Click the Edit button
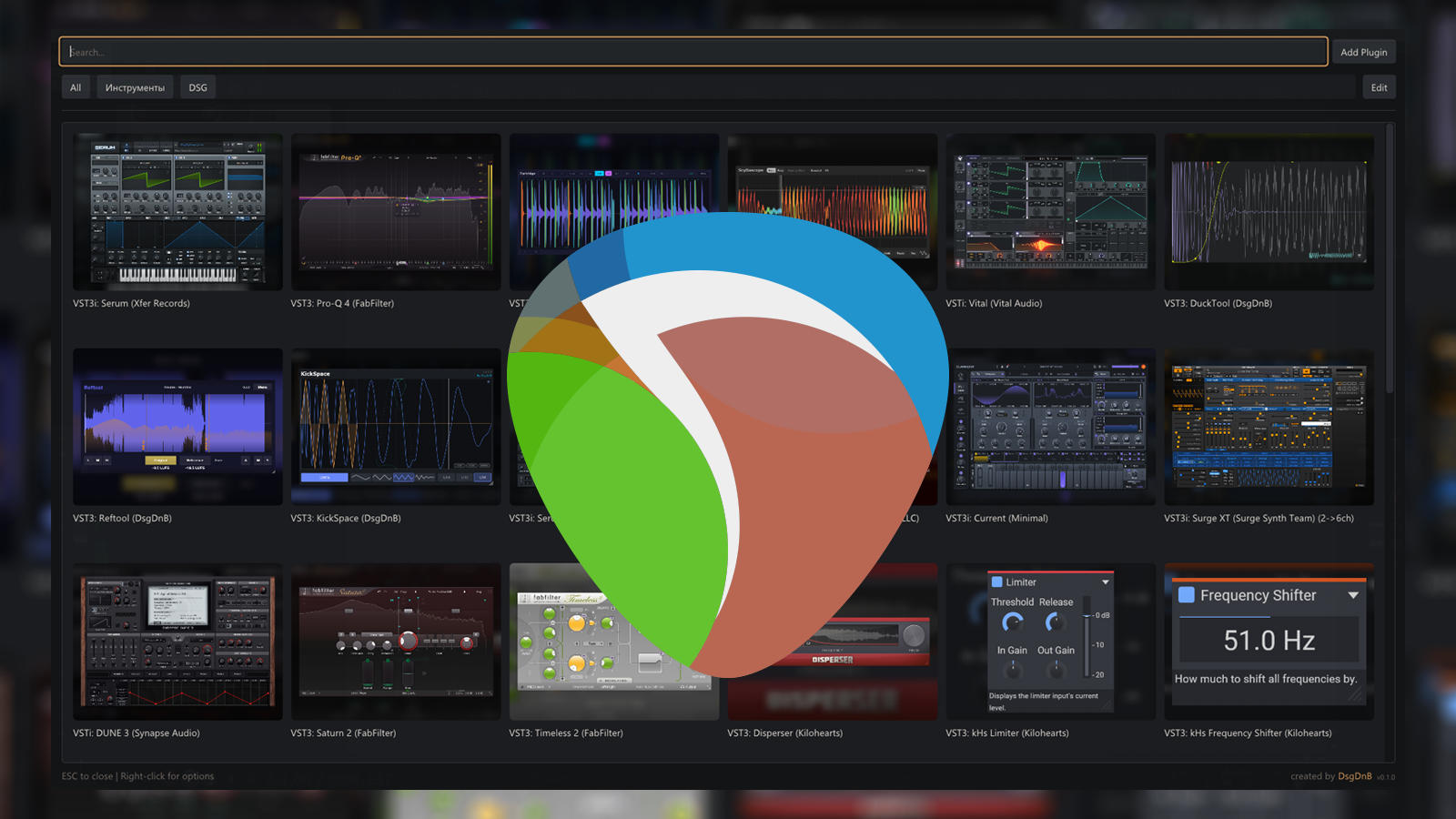 tap(1379, 87)
